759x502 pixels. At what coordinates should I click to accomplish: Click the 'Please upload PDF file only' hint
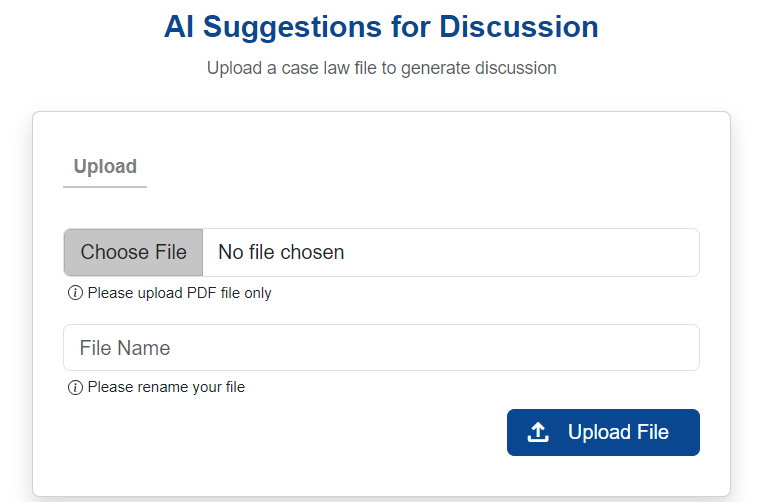point(180,293)
